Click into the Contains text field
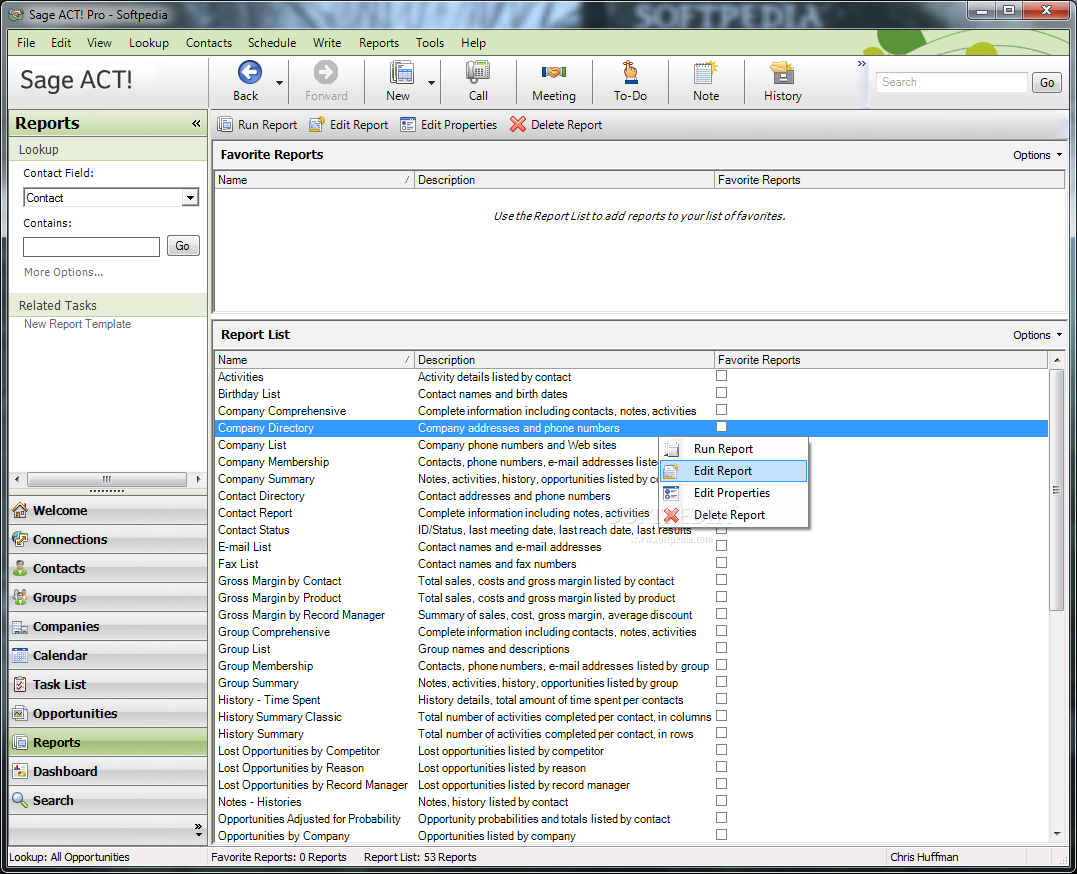Viewport: 1077px width, 874px height. (x=91, y=247)
